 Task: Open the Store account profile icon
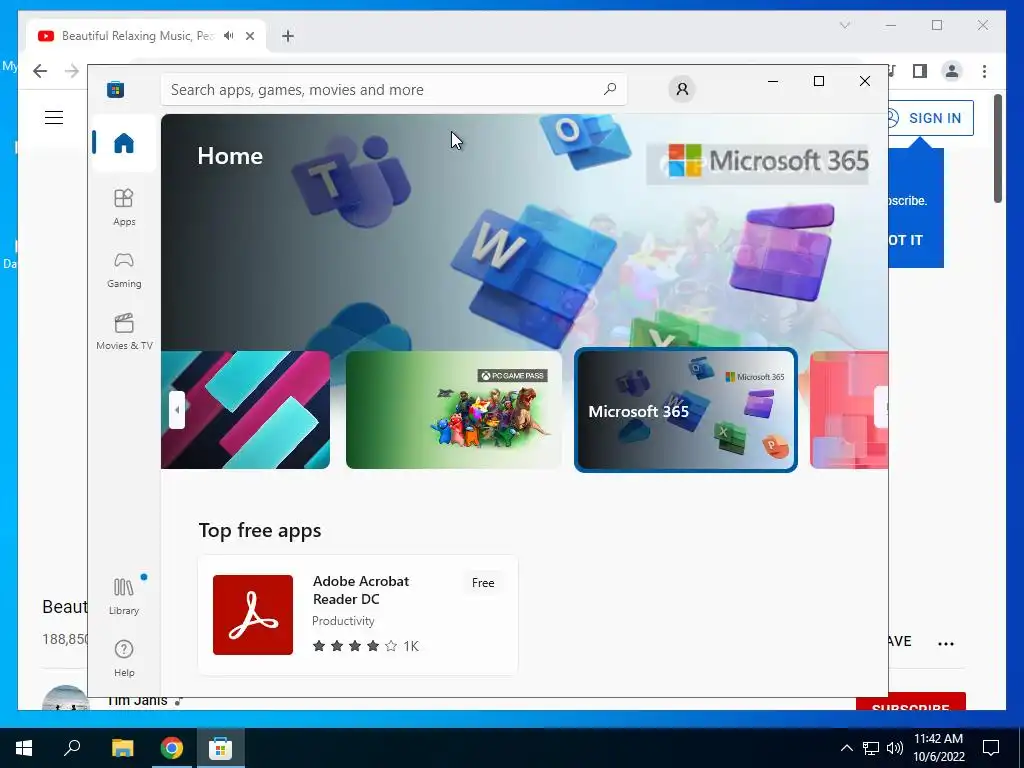click(682, 89)
